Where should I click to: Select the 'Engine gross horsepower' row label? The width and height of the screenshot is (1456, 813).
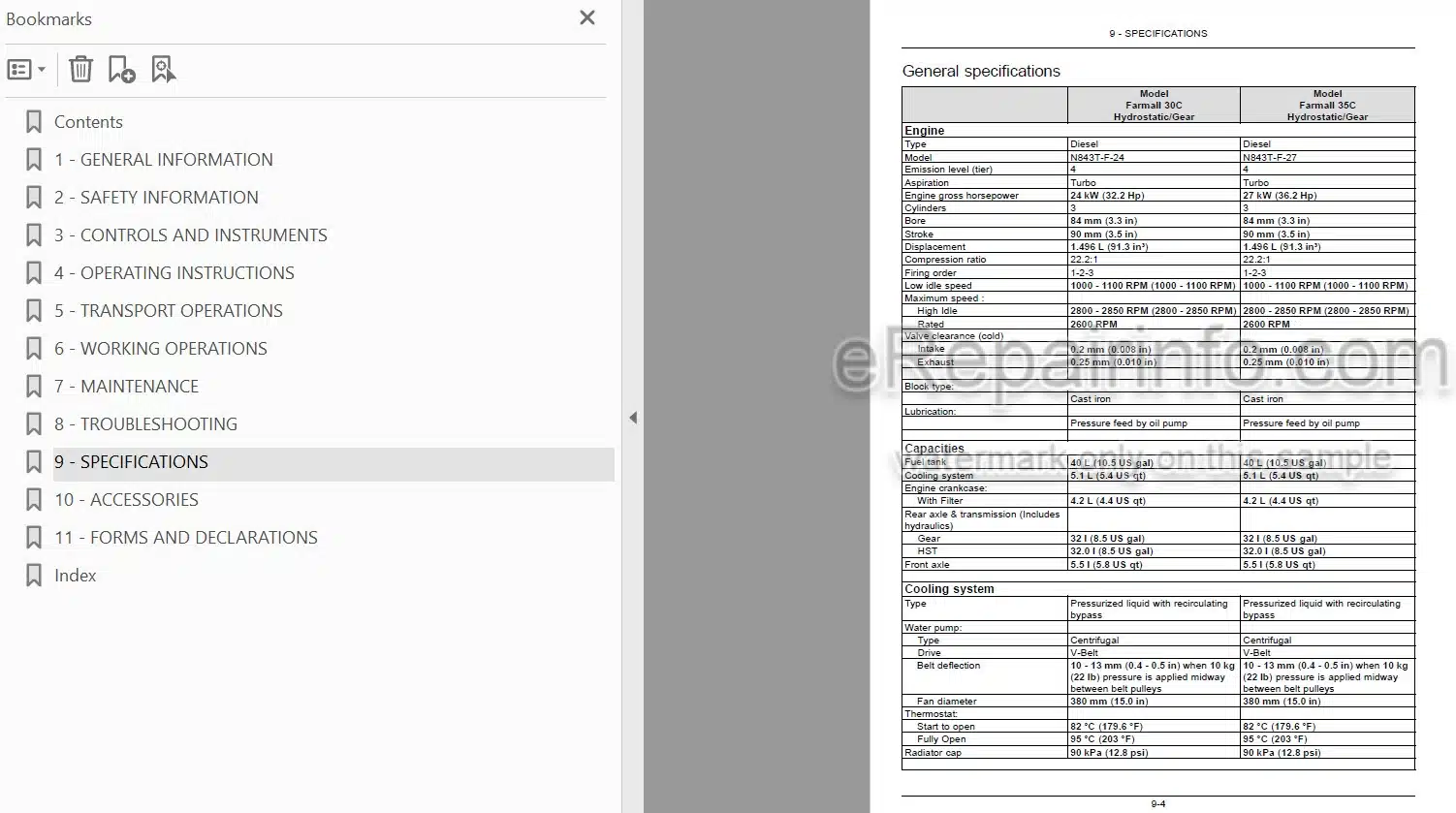pos(962,196)
